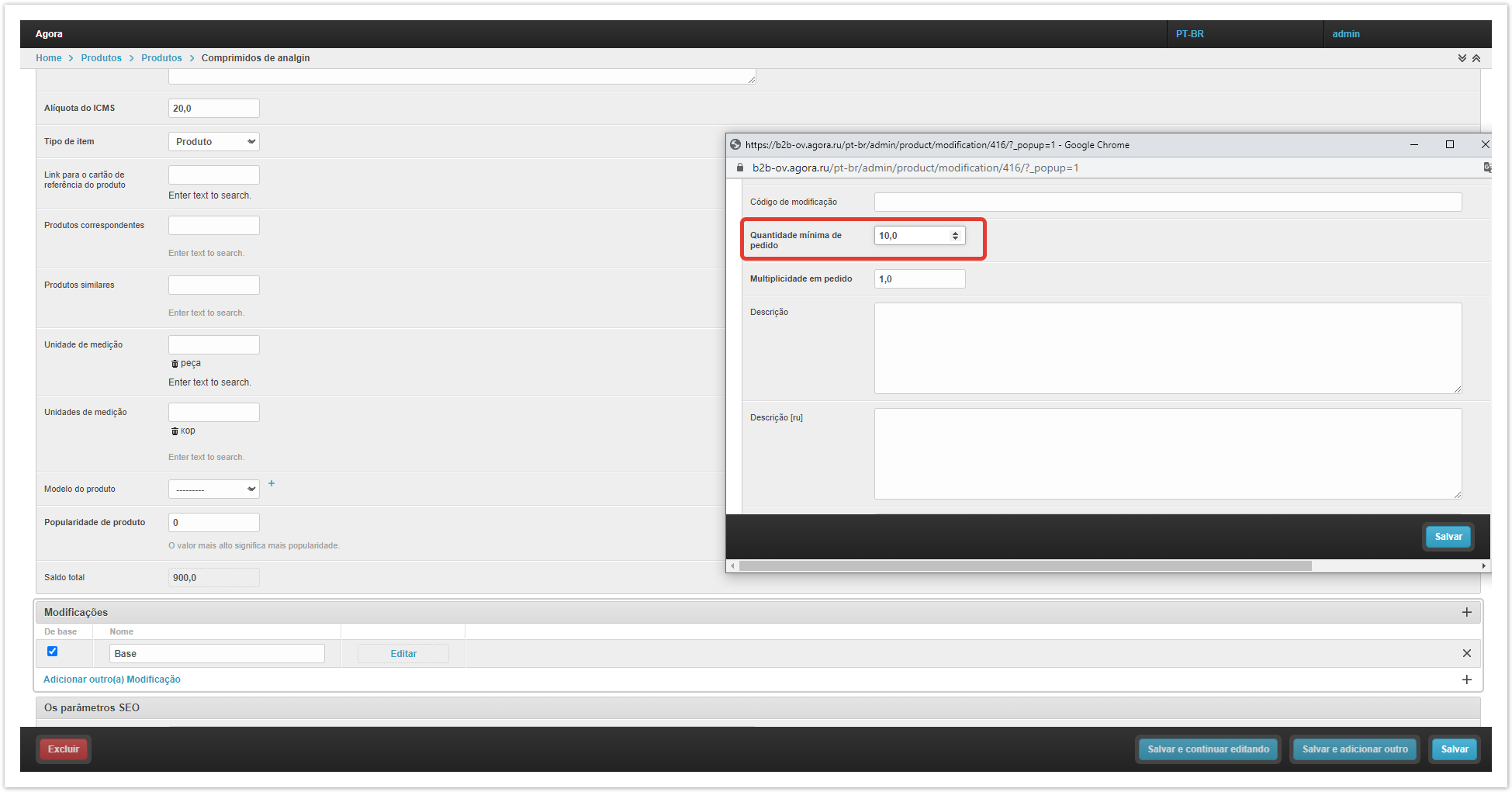This screenshot has width=1512, height=792.
Task: Click Salvar e continuar editando
Action: tap(1208, 749)
